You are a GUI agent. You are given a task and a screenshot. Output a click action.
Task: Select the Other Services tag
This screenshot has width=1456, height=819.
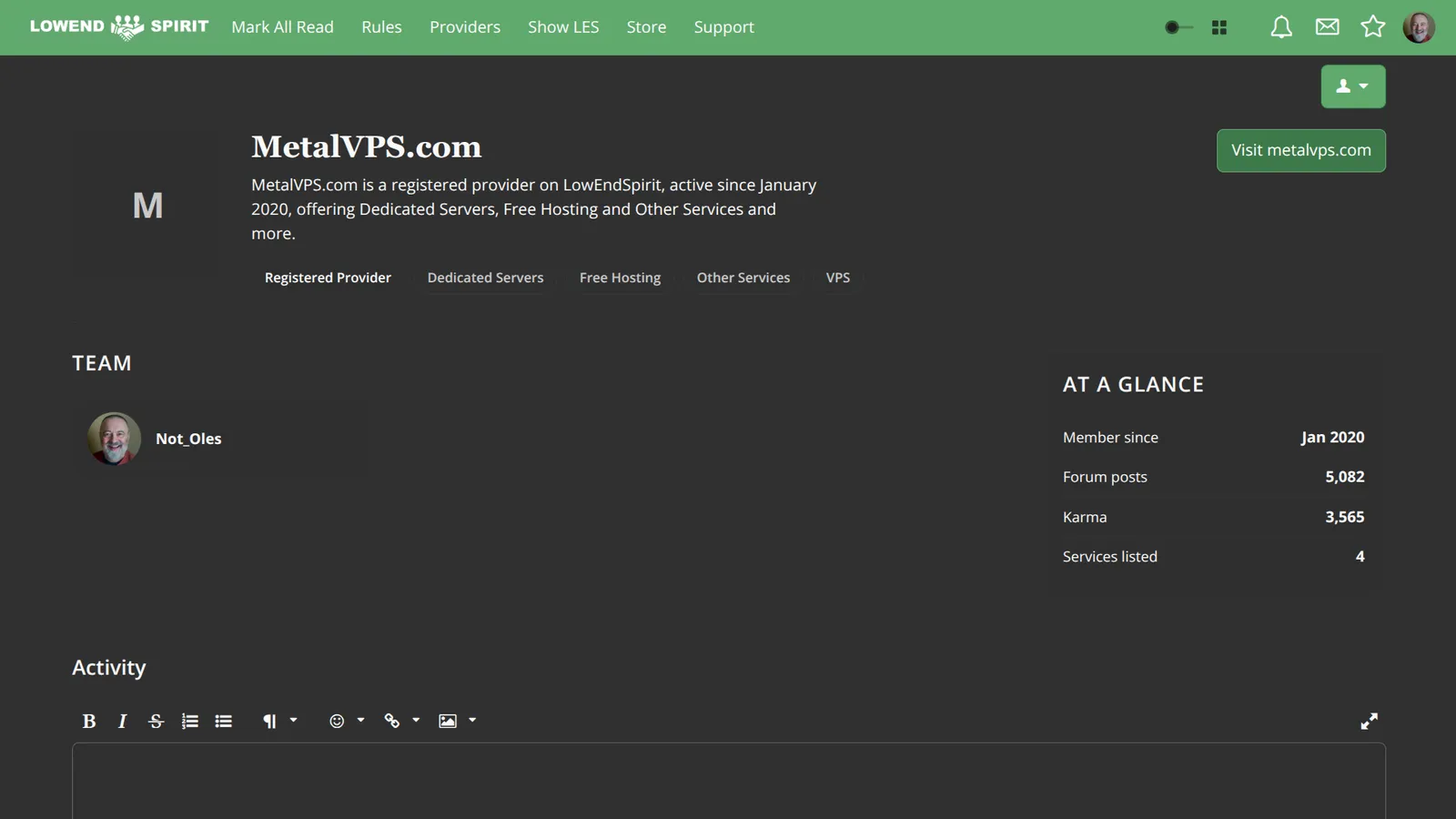pyautogui.click(x=743, y=278)
